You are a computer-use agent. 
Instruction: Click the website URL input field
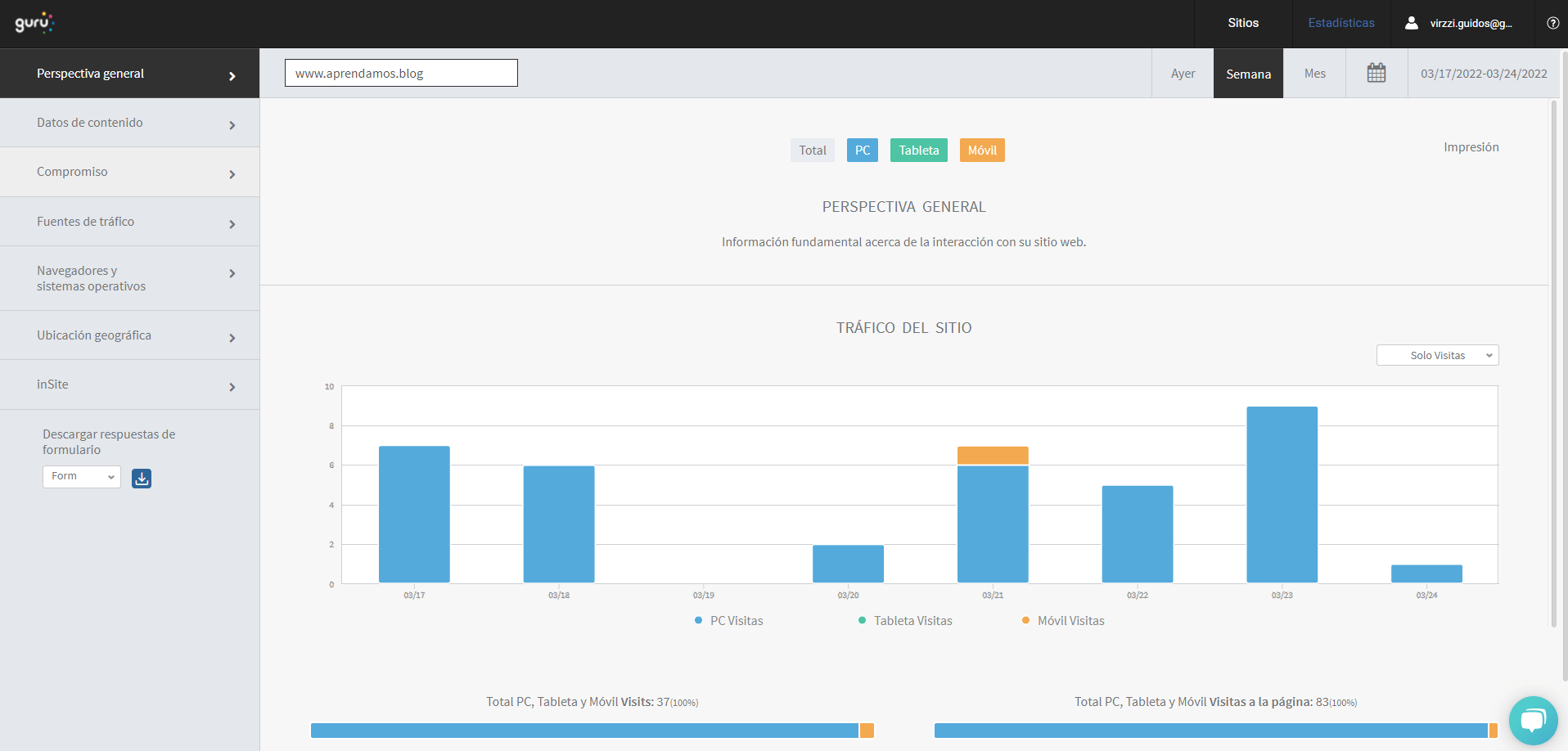pos(401,73)
